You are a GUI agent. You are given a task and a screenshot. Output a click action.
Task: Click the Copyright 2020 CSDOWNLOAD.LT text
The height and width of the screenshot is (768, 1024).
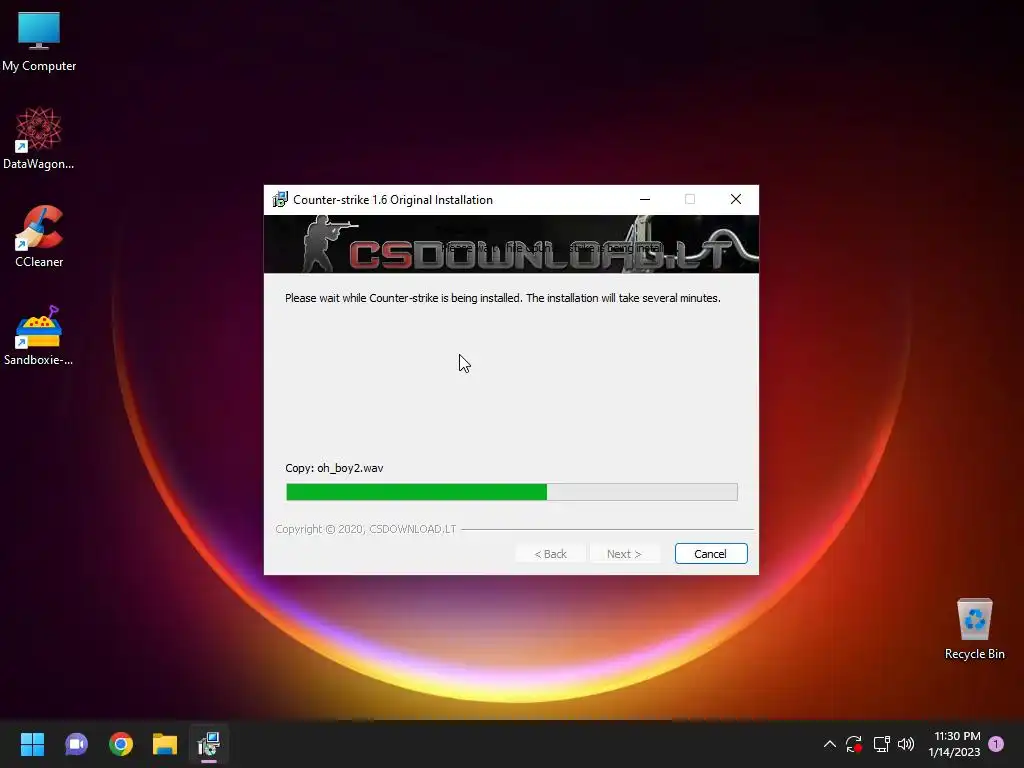pos(366,529)
